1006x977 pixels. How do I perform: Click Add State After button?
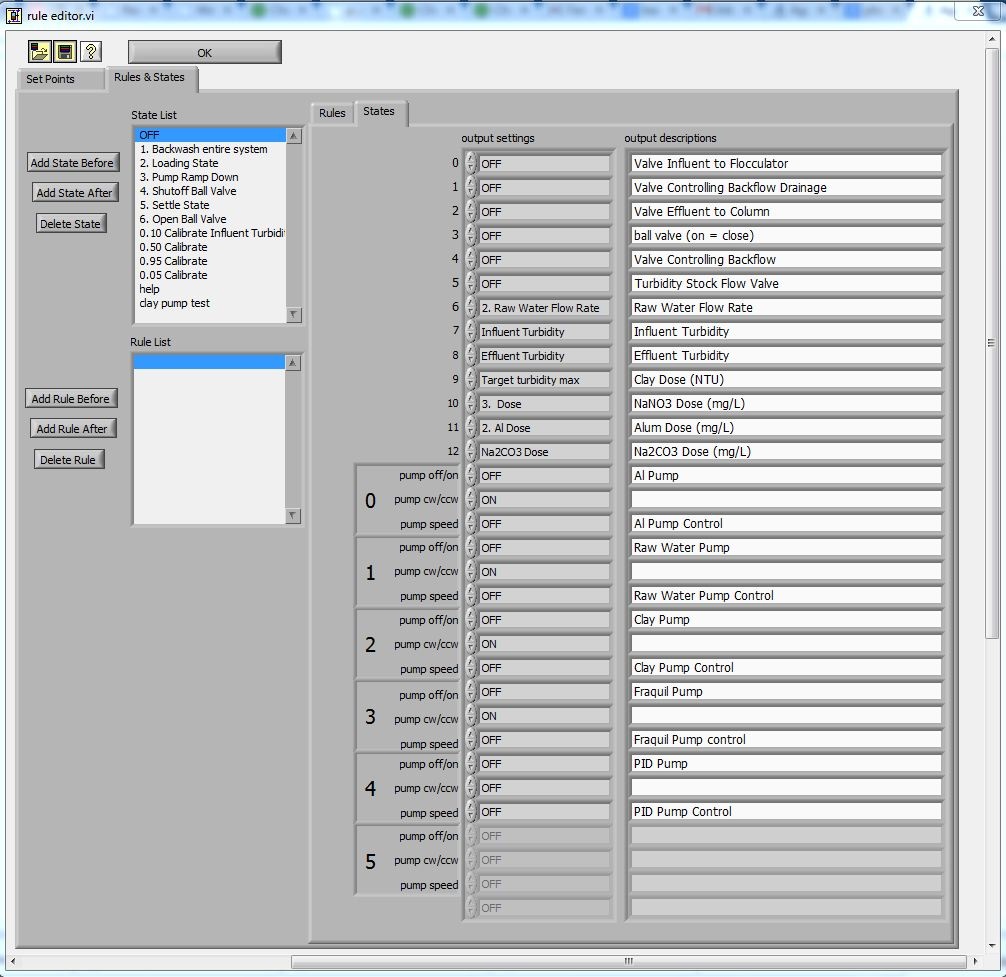click(74, 193)
